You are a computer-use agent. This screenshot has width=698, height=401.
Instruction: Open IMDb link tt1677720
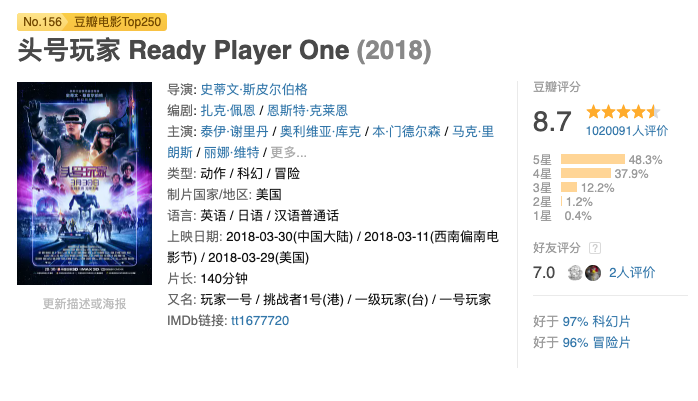(260, 321)
